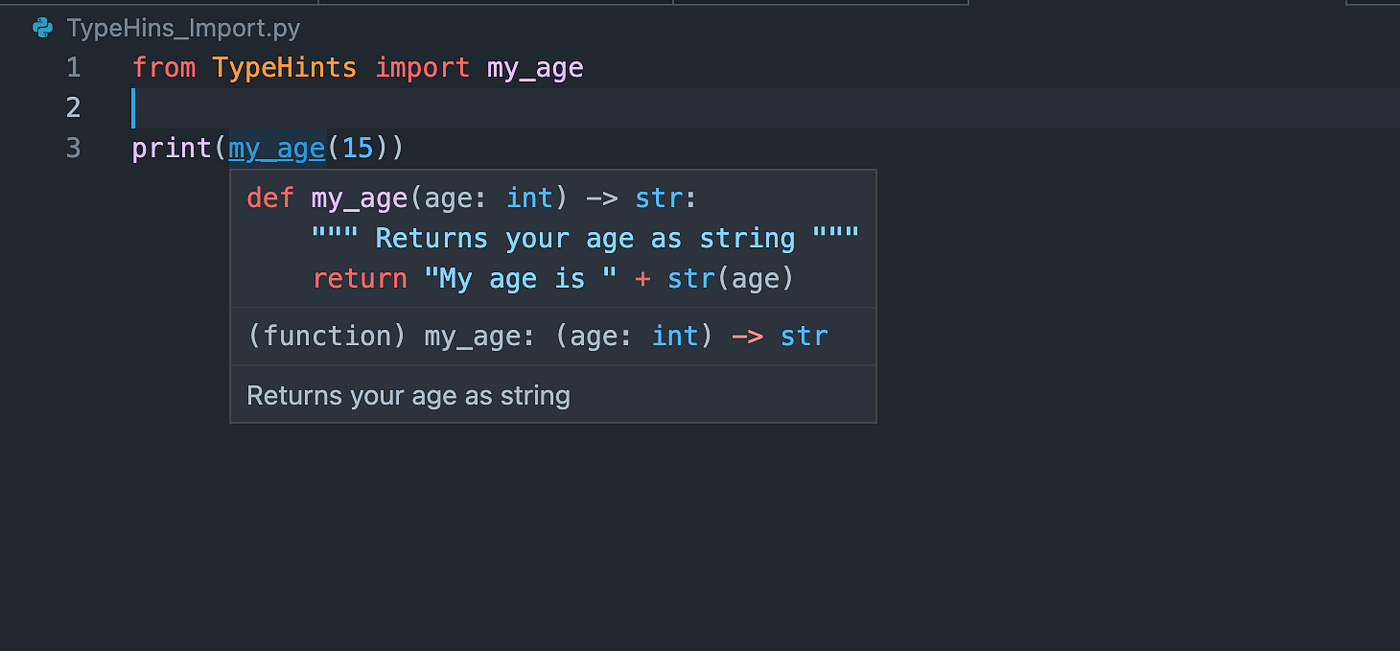Click the return statement in the hover popup

(553, 278)
